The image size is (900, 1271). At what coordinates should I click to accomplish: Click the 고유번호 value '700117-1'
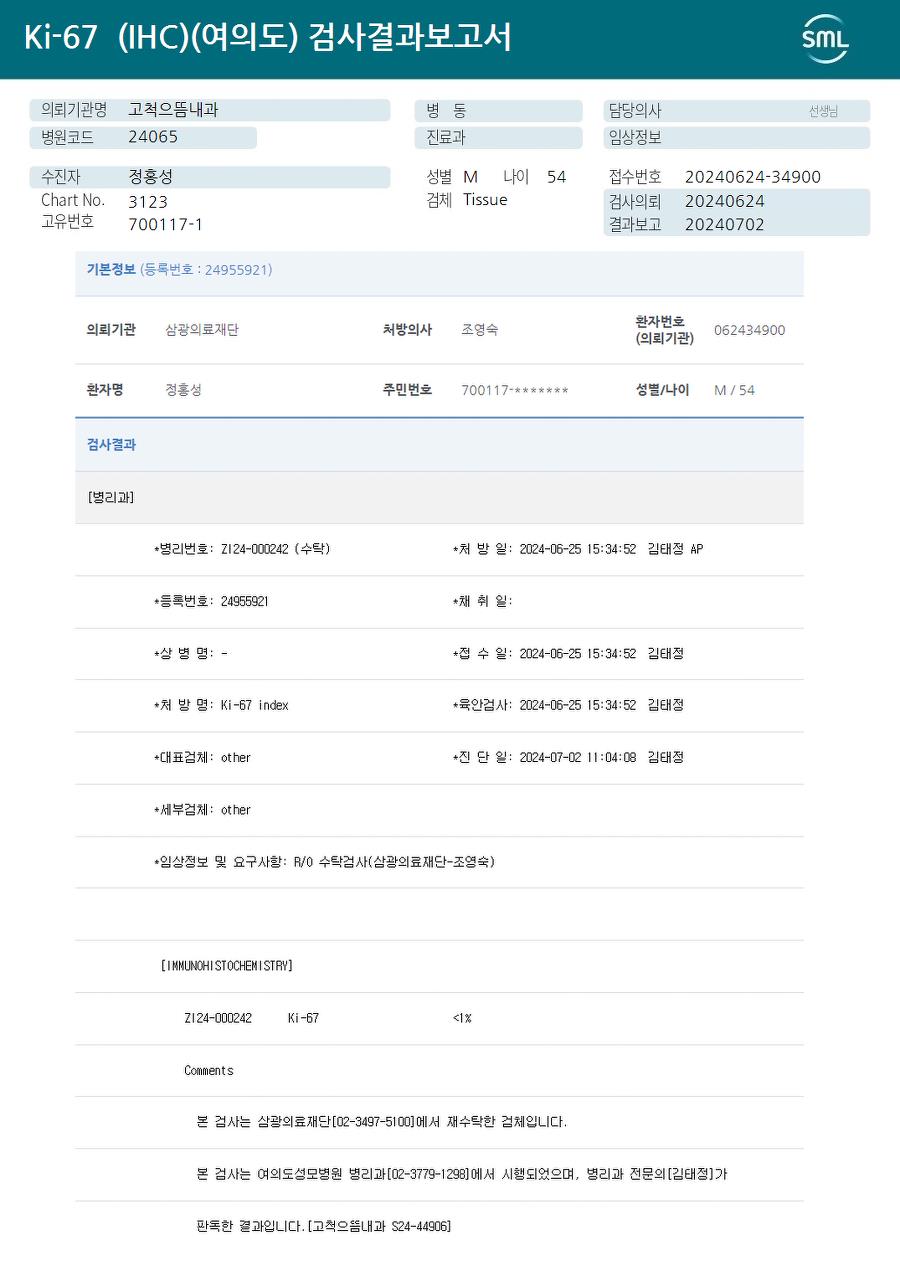pyautogui.click(x=165, y=224)
